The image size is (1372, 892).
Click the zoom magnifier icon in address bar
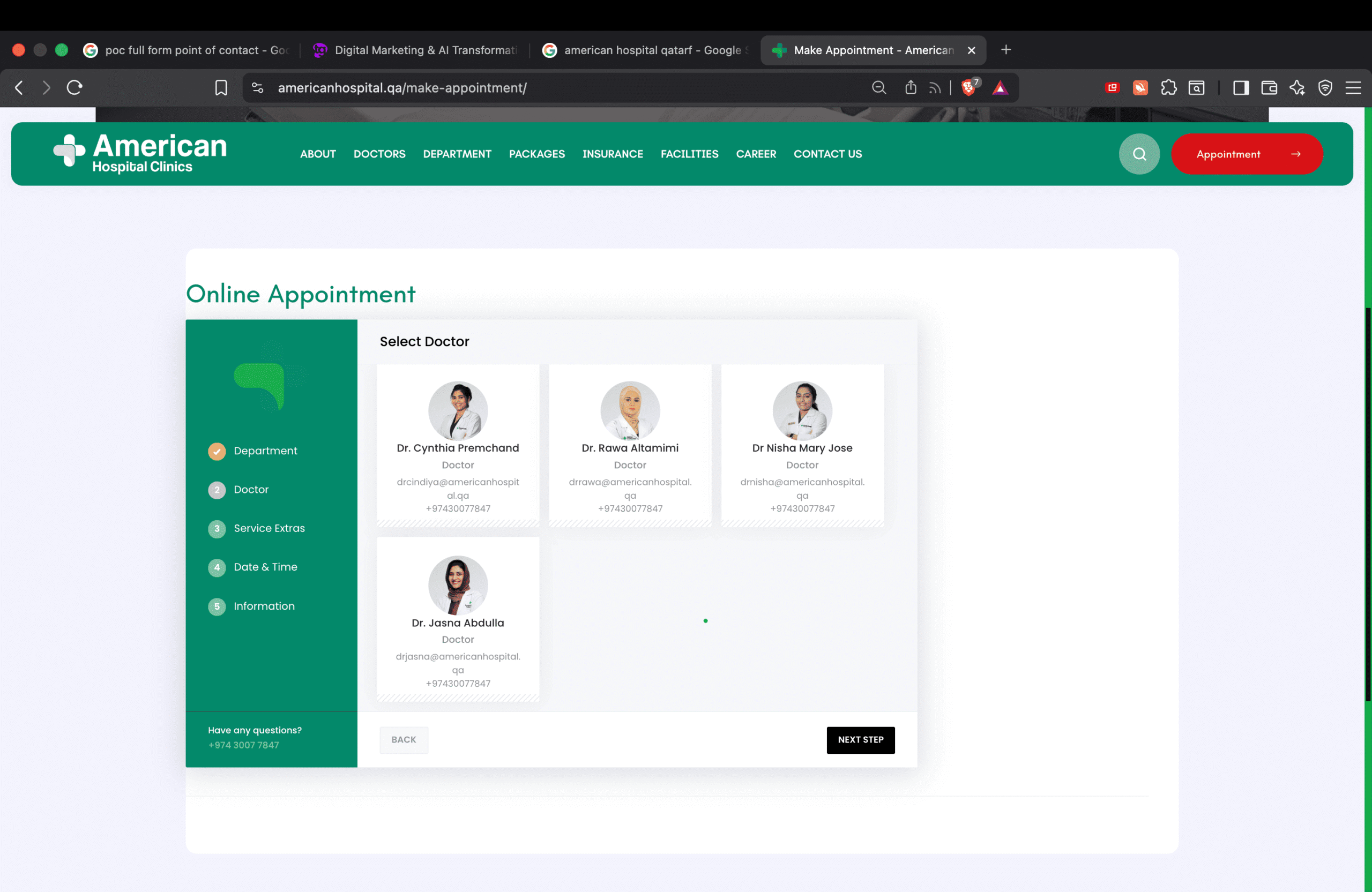point(878,87)
